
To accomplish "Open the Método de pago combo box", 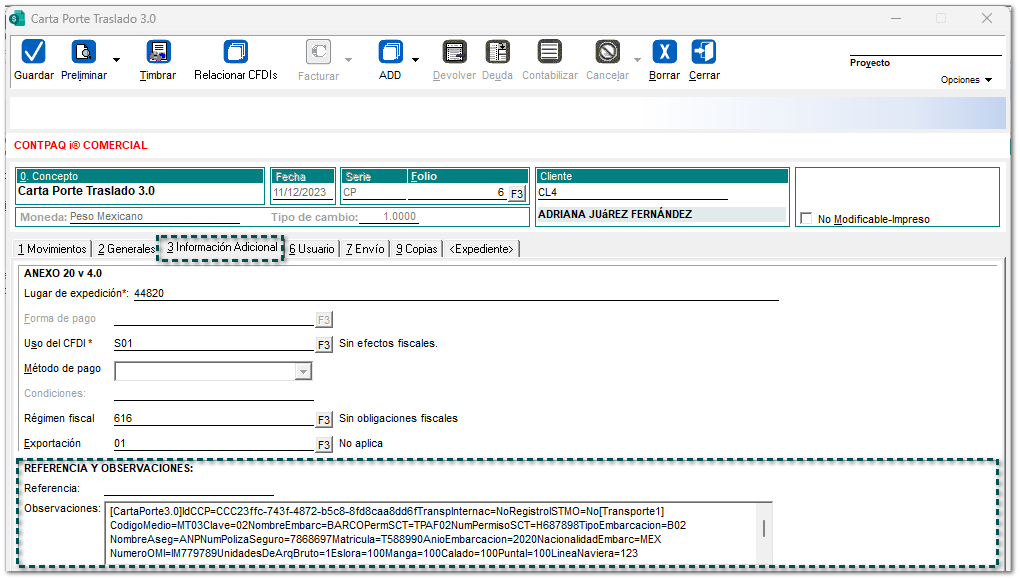I will [214, 371].
